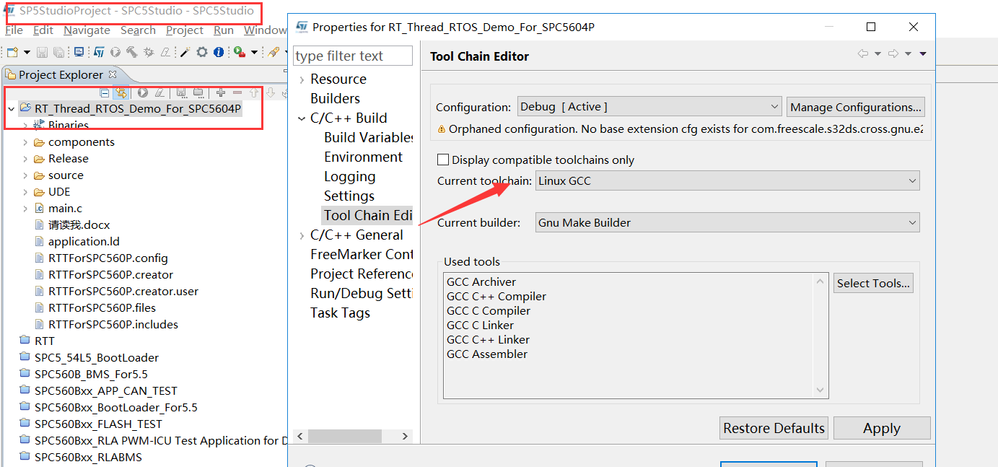Click the up arrow in Project Explorer toolbar
Screen dimensions: 998x467
point(254,93)
